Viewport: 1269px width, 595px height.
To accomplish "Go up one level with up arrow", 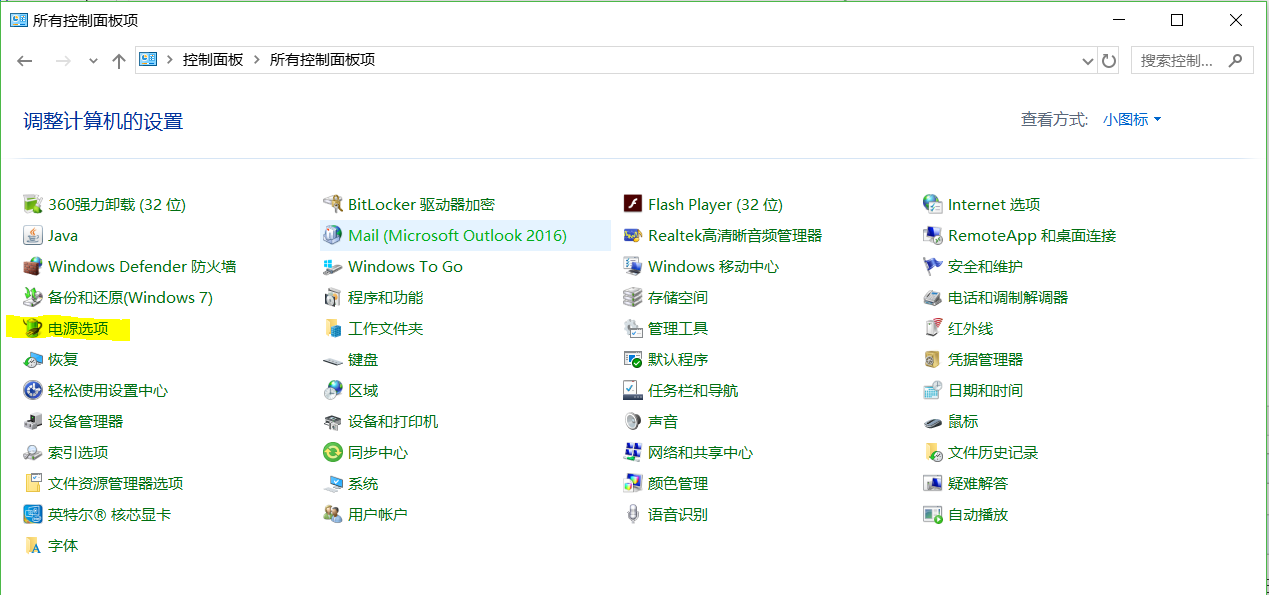I will point(119,60).
